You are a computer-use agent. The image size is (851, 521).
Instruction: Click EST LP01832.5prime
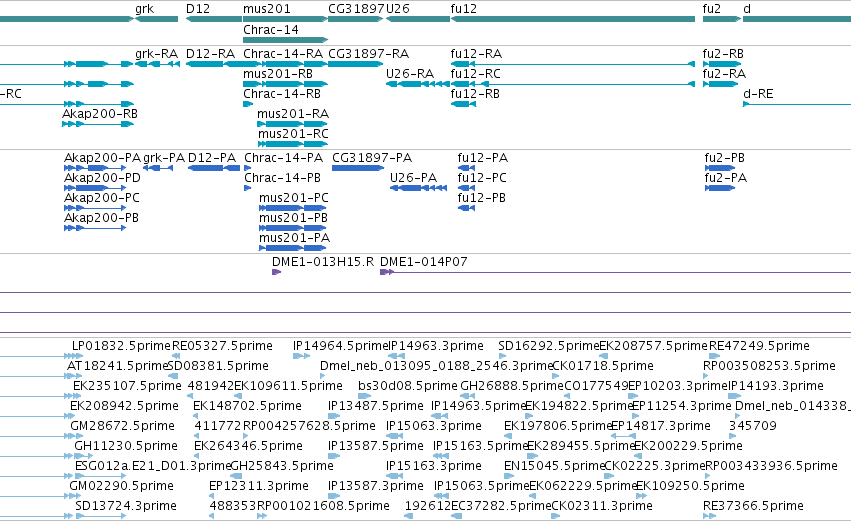122,346
